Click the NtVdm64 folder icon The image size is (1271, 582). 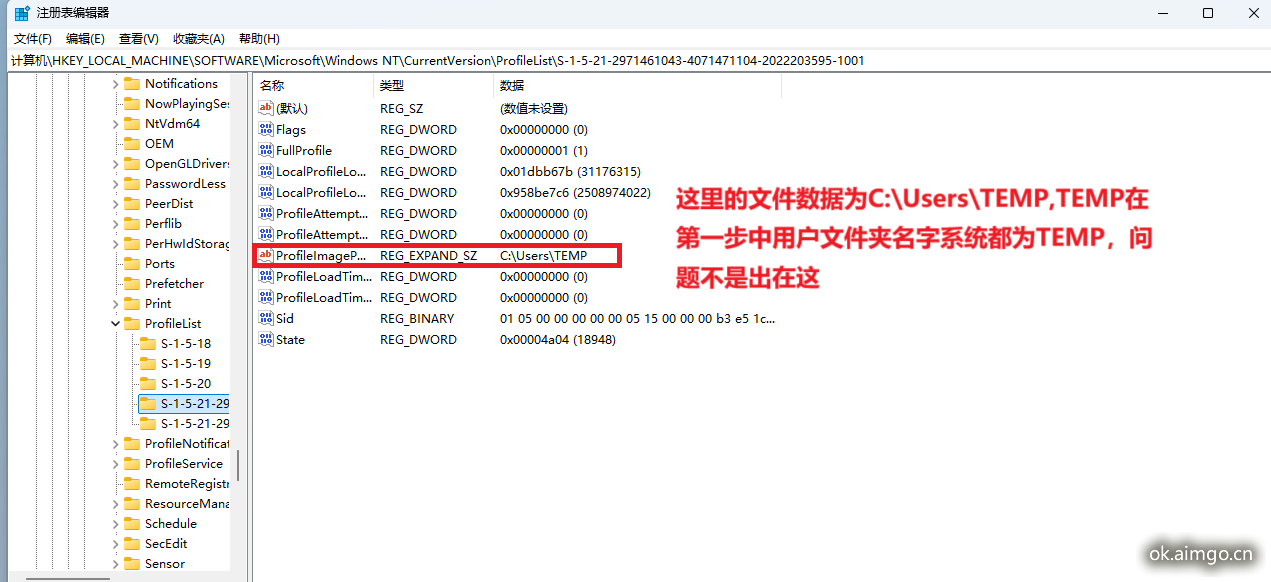(131, 124)
